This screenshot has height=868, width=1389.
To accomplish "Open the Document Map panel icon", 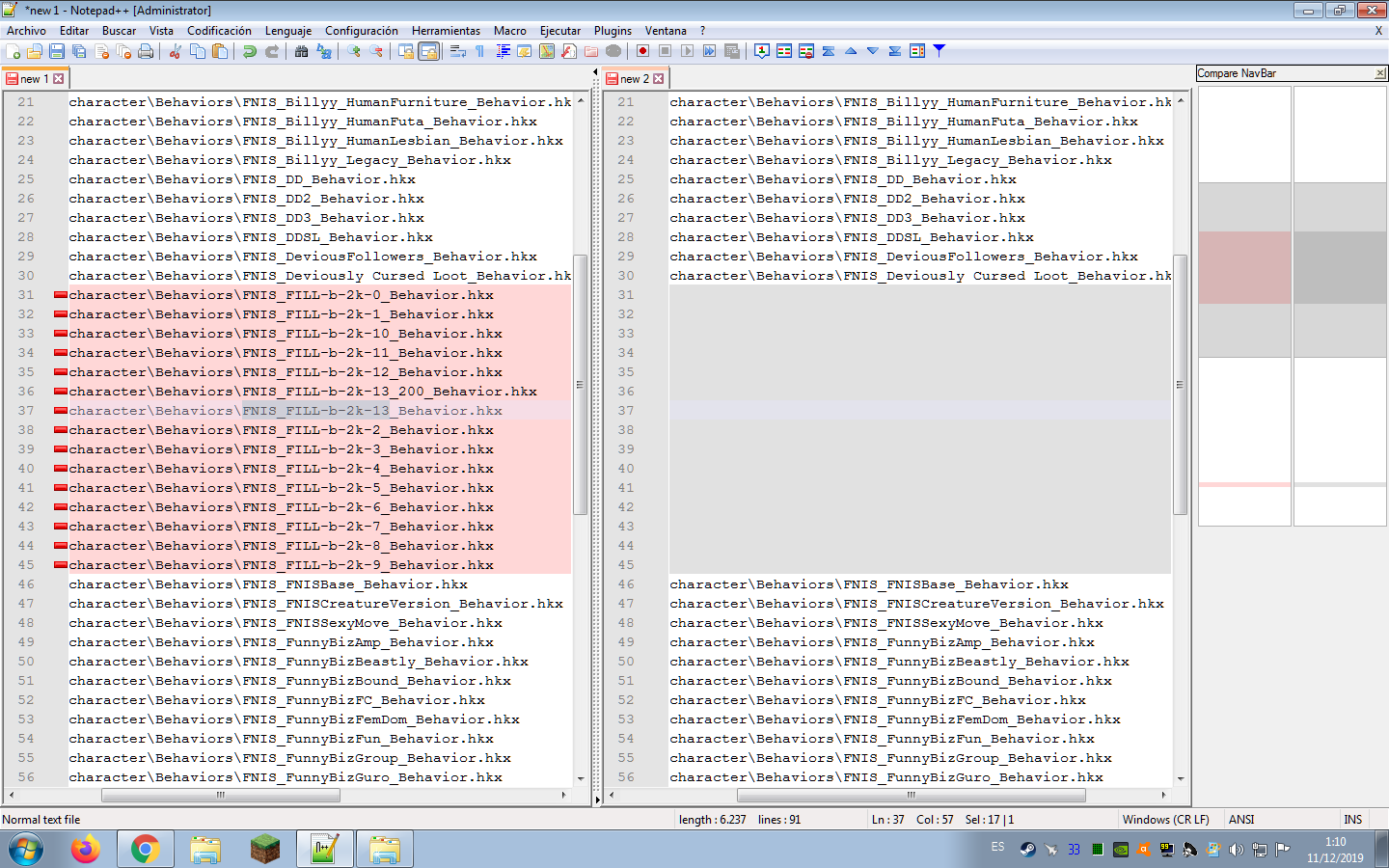I will coord(547,51).
